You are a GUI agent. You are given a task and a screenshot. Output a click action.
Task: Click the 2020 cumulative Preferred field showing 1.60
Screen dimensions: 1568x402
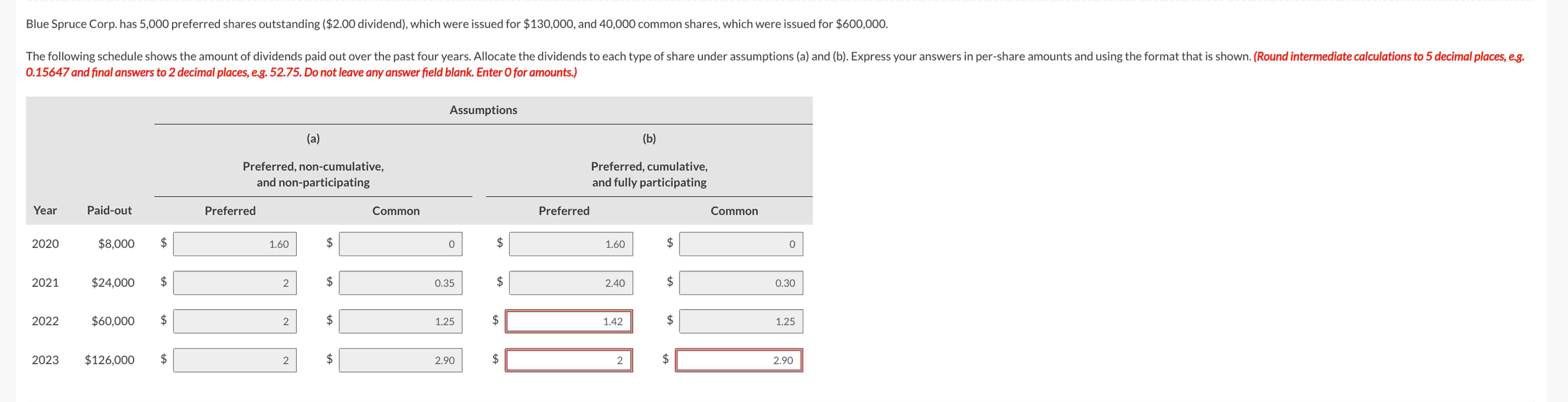570,244
